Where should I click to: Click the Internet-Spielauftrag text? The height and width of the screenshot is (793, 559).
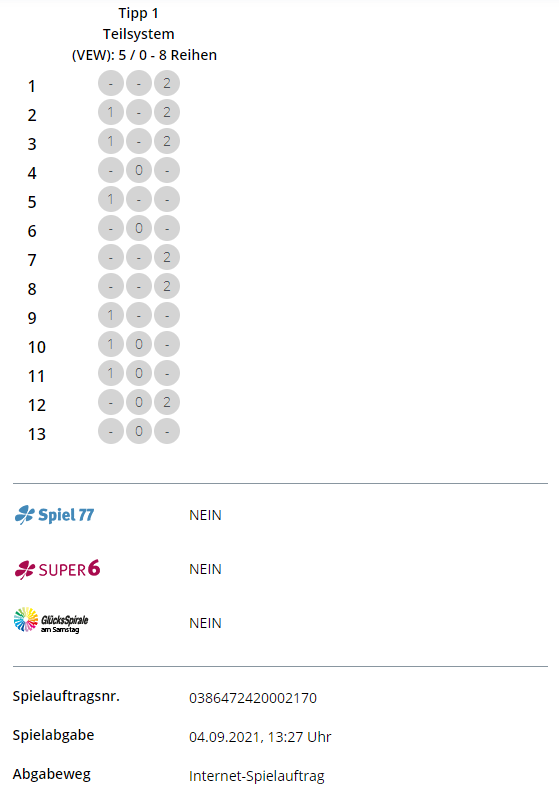(x=256, y=776)
